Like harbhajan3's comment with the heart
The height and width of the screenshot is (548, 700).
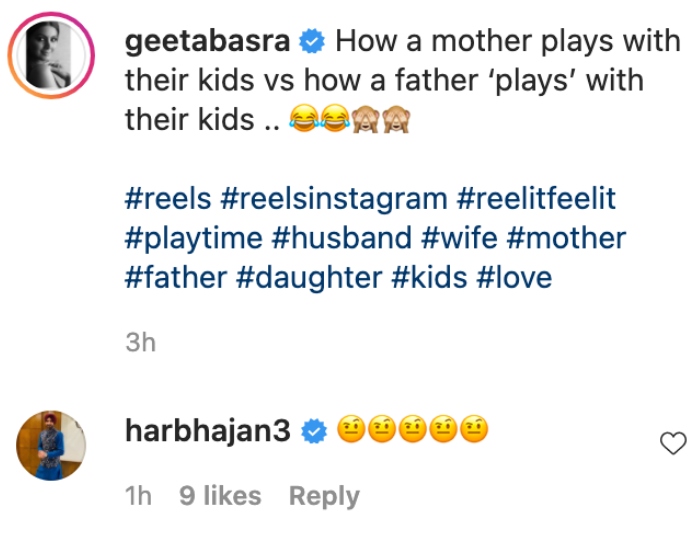675,443
